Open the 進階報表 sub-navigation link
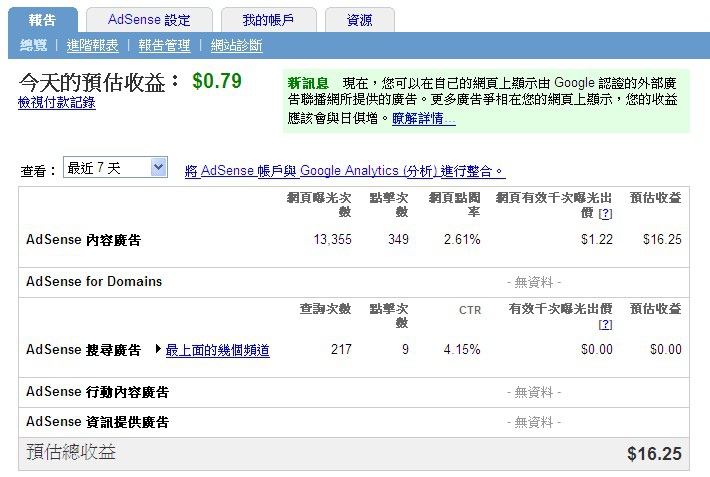 coord(92,45)
